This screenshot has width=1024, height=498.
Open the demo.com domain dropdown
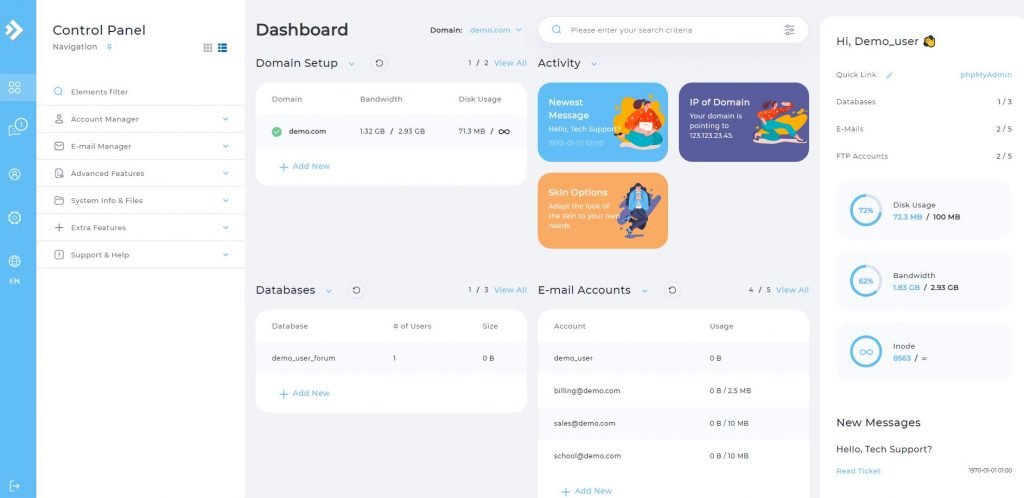coord(496,30)
